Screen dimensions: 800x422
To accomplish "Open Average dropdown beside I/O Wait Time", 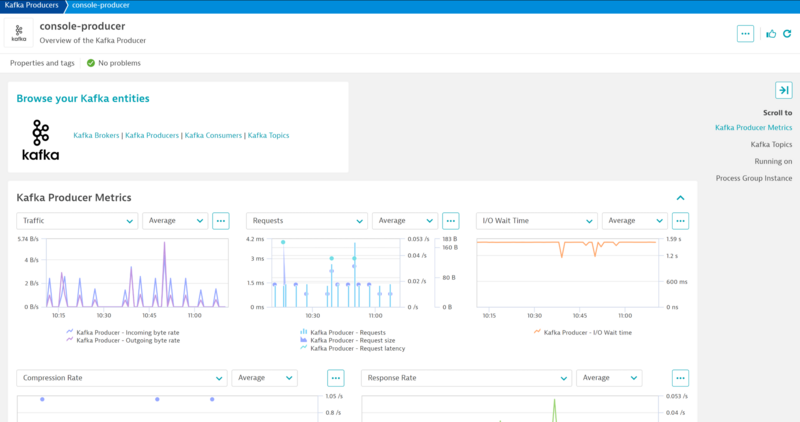I will coord(635,221).
